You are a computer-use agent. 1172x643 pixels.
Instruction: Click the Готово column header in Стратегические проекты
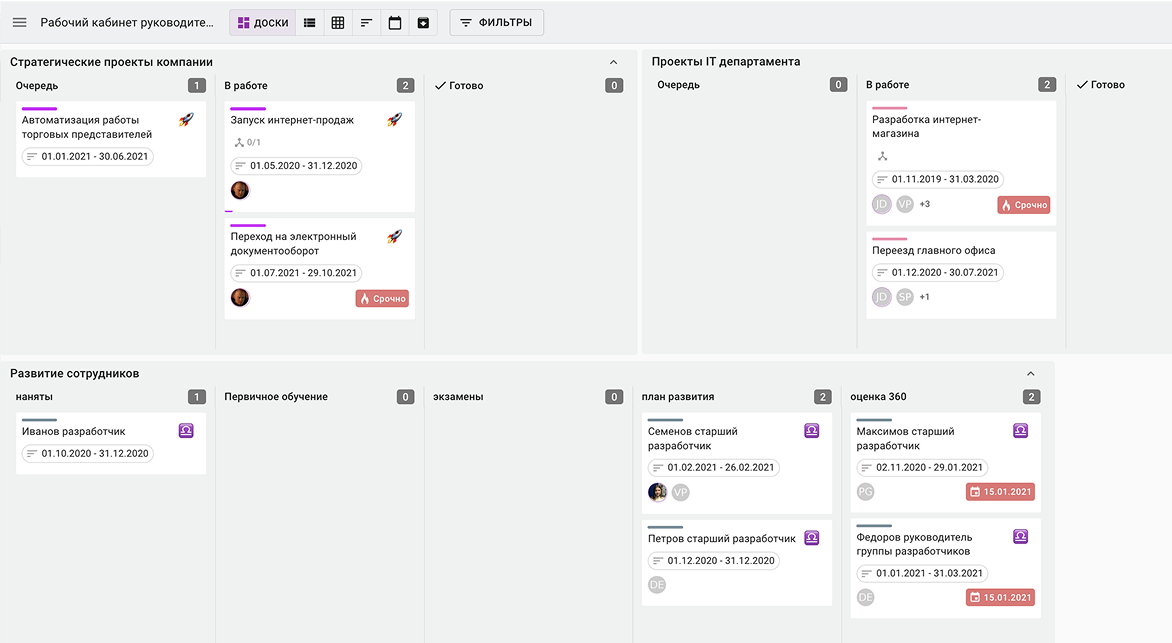click(x=459, y=85)
